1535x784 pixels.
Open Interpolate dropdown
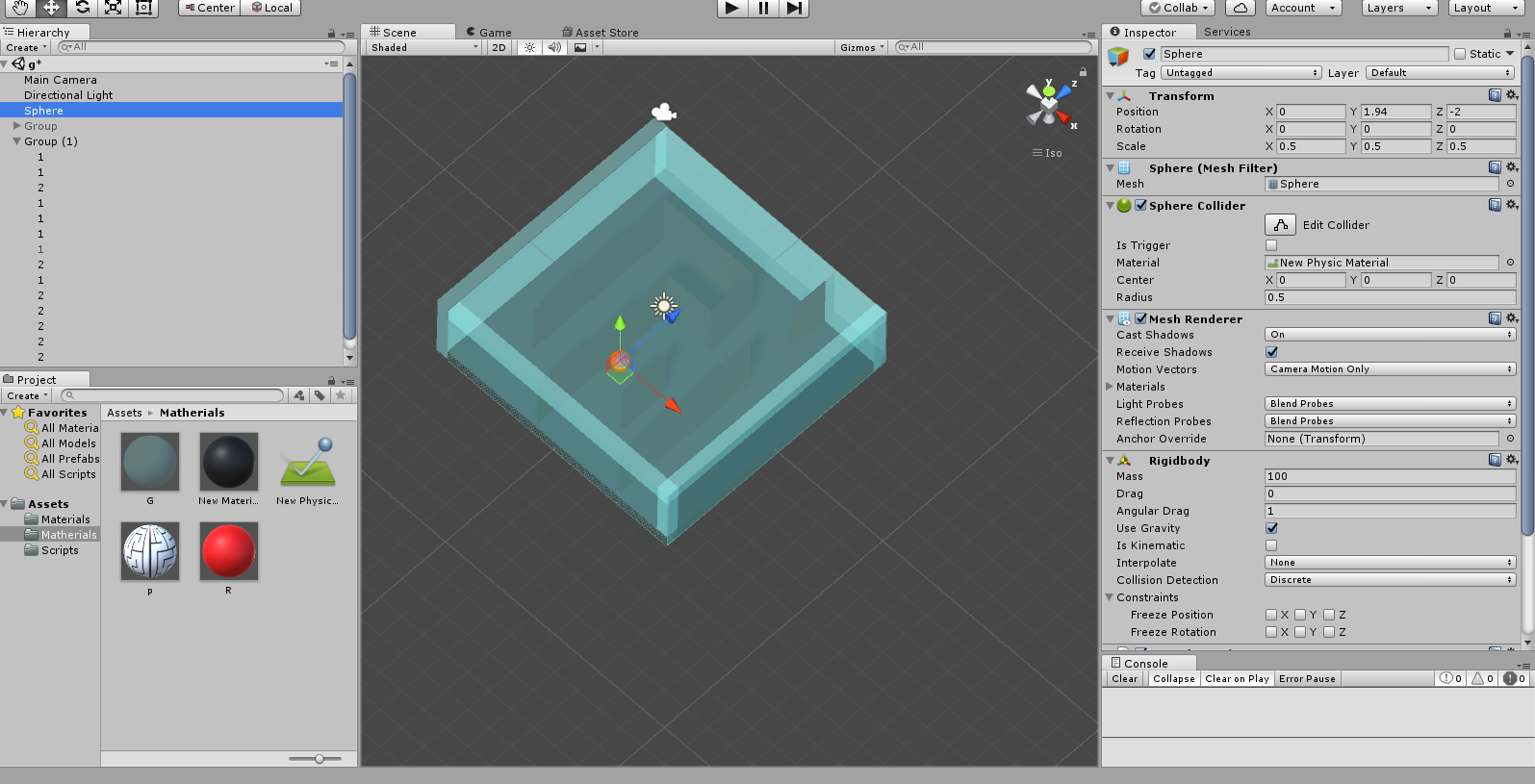[x=1391, y=563]
